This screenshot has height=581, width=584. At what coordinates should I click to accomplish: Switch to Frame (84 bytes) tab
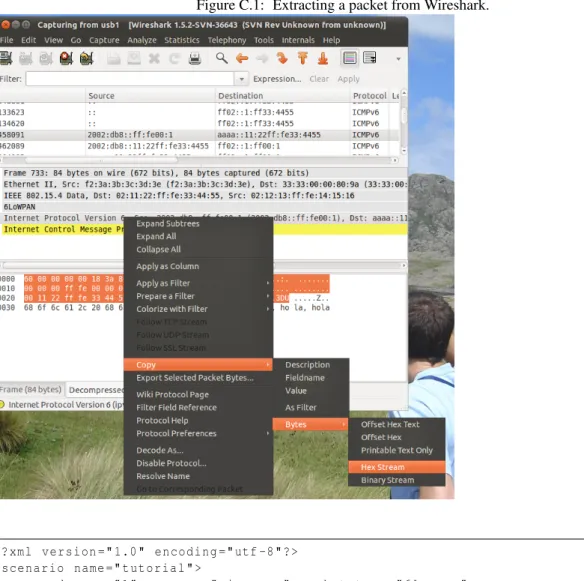[x=31, y=390]
